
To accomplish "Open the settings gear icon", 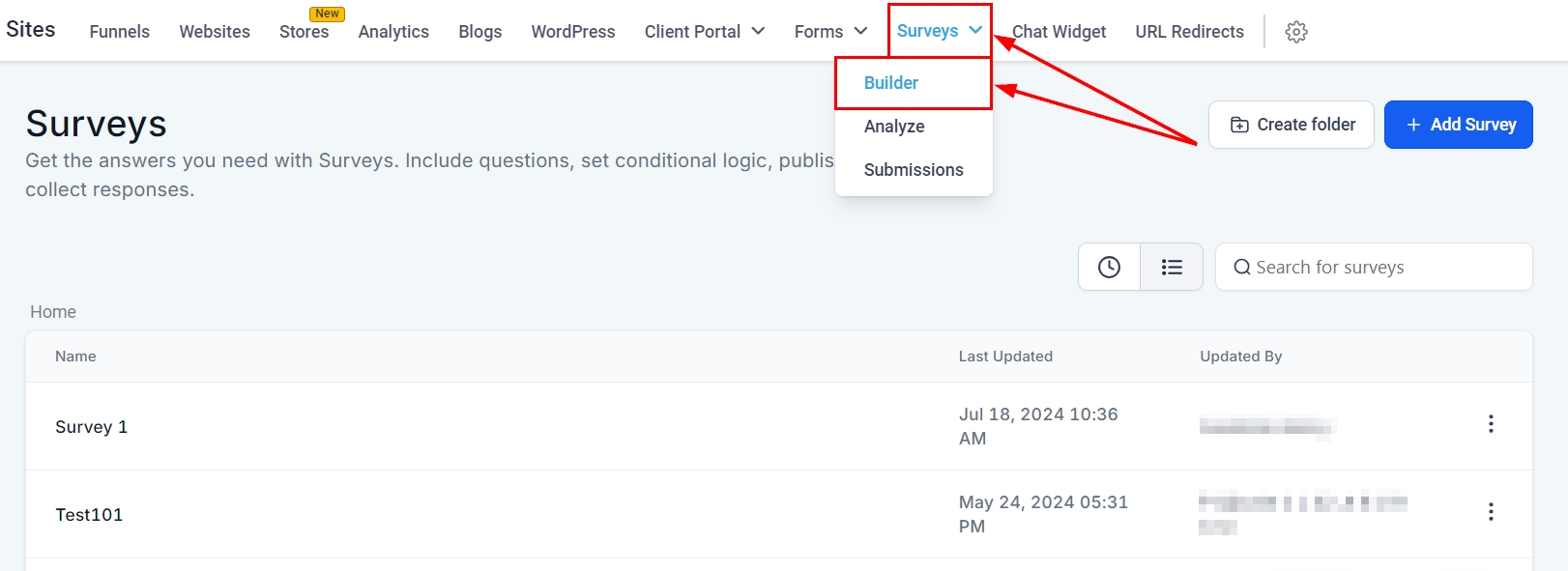I will coord(1296,32).
